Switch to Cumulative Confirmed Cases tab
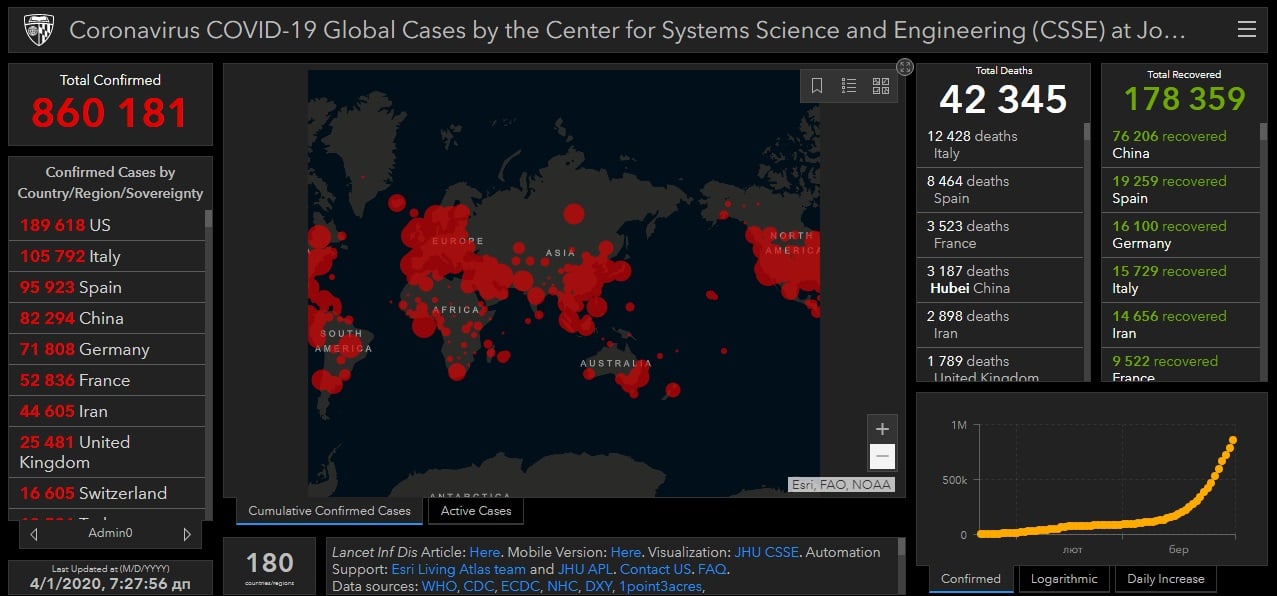Image resolution: width=1277 pixels, height=596 pixels. pyautogui.click(x=329, y=511)
